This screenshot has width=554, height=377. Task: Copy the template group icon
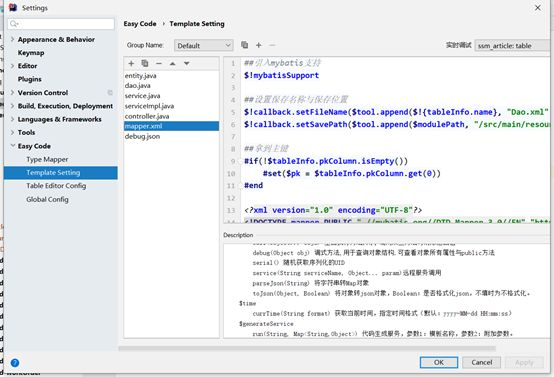(x=244, y=45)
